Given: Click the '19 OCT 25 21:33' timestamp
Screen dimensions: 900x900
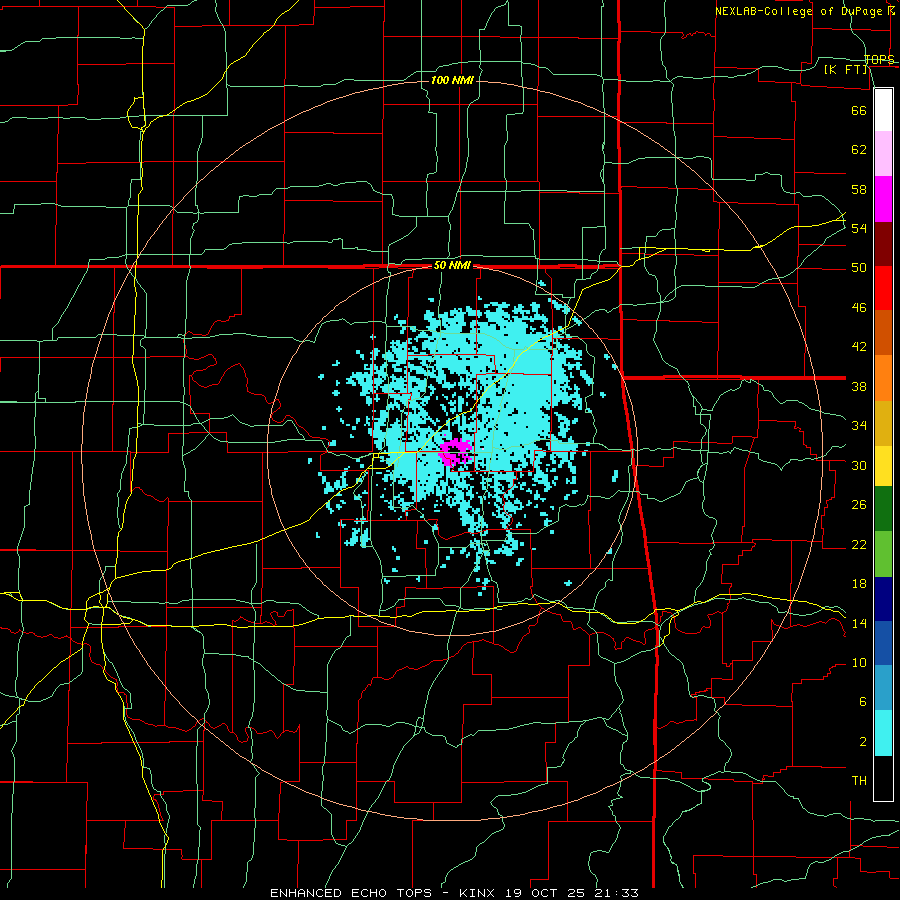Looking at the screenshot, I should (572, 893).
